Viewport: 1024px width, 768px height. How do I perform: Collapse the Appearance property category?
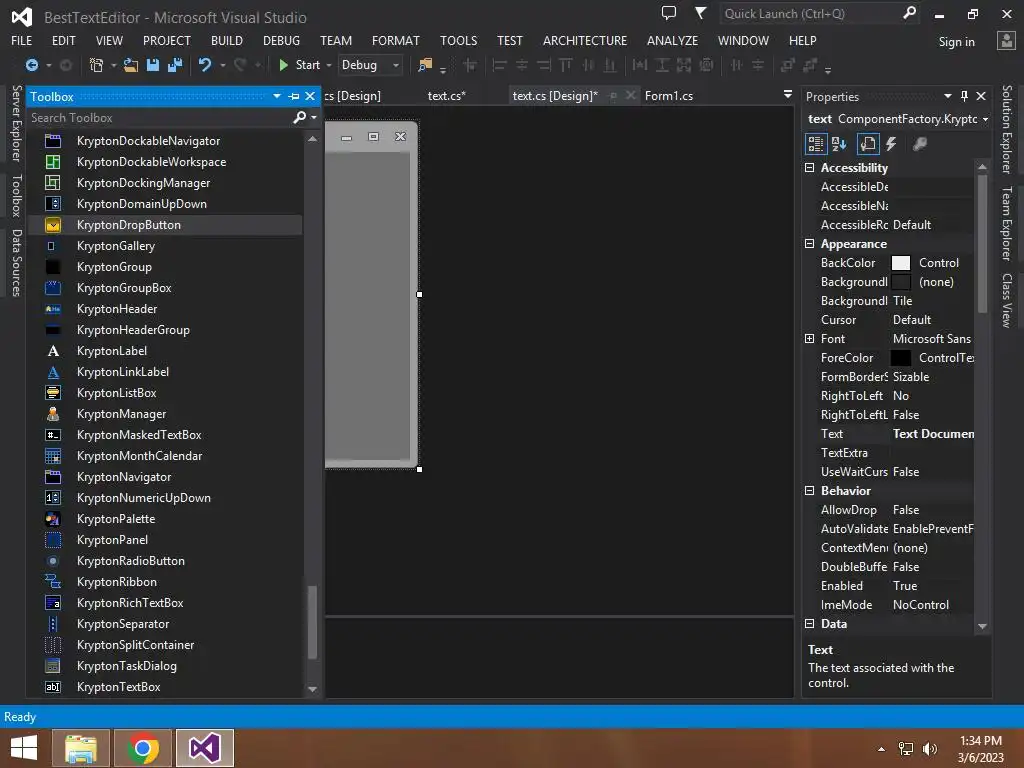click(810, 244)
